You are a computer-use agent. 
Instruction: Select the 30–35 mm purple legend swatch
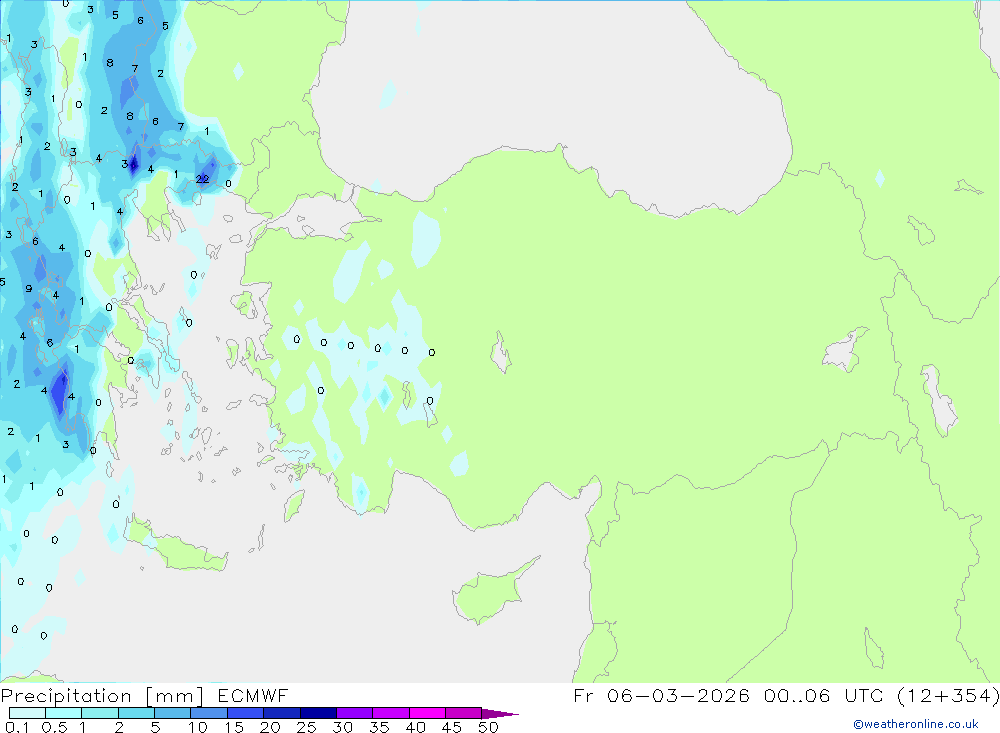point(355,713)
